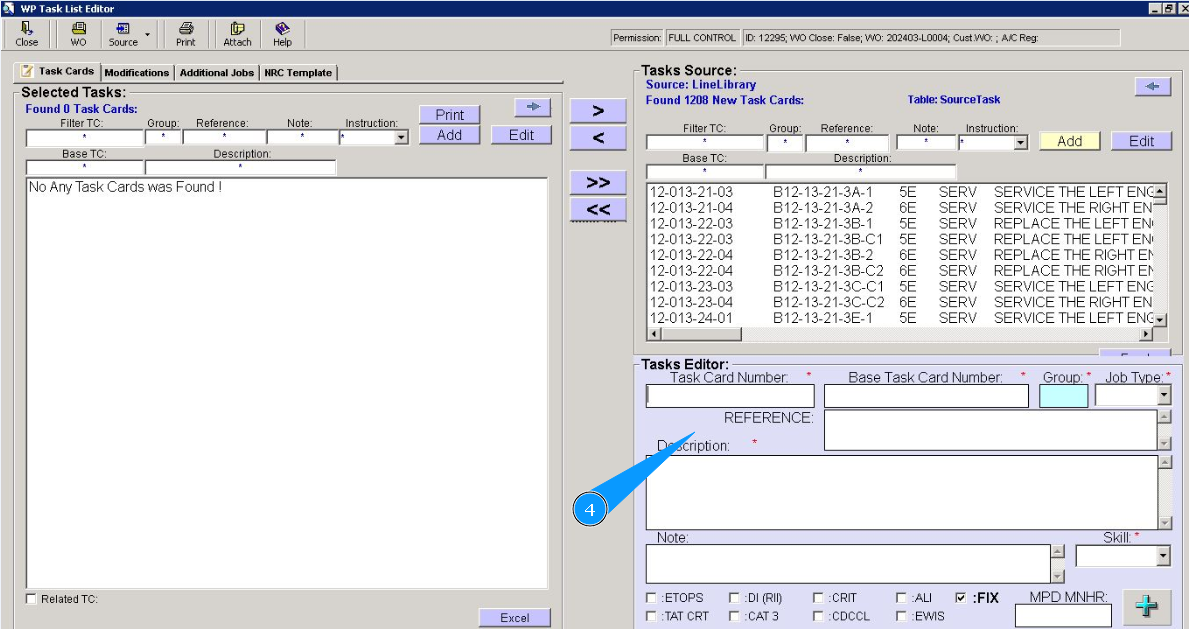This screenshot has height=629, width=1189.
Task: Click the left arrow icon in Tasks Source
Action: tap(1153, 87)
